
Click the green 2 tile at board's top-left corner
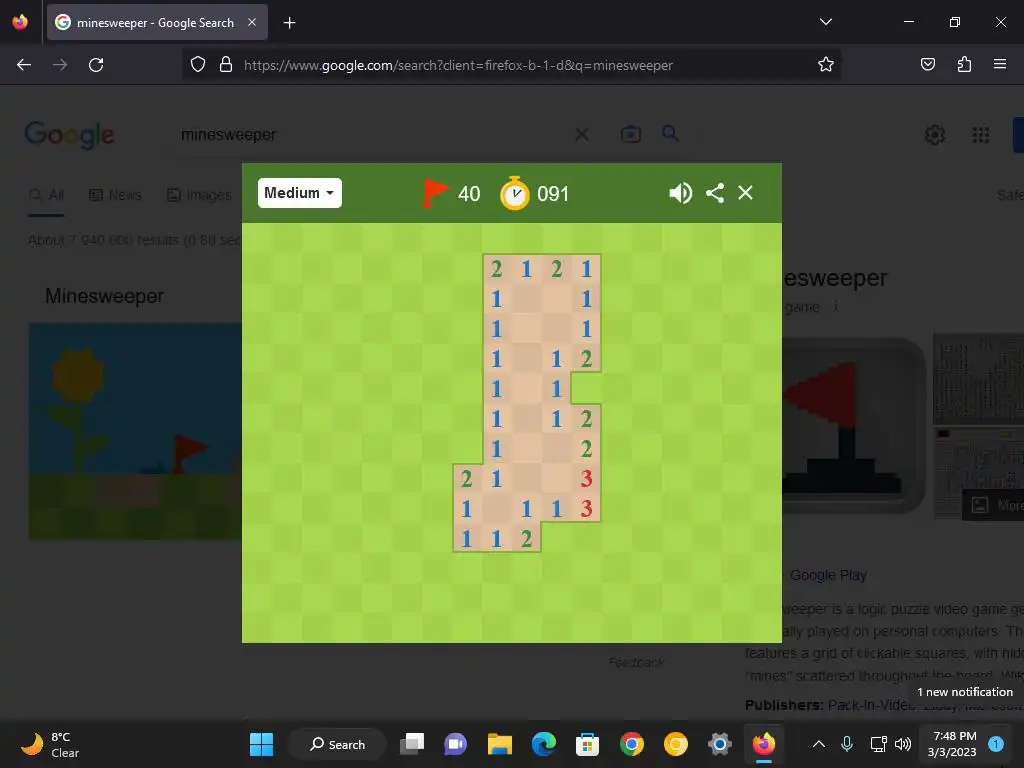(496, 268)
